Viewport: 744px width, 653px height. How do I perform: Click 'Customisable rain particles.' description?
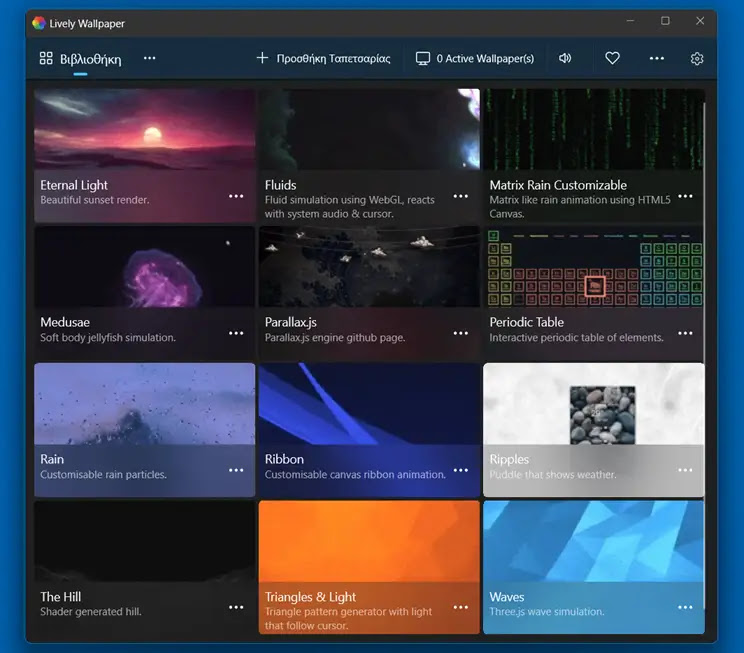103,475
